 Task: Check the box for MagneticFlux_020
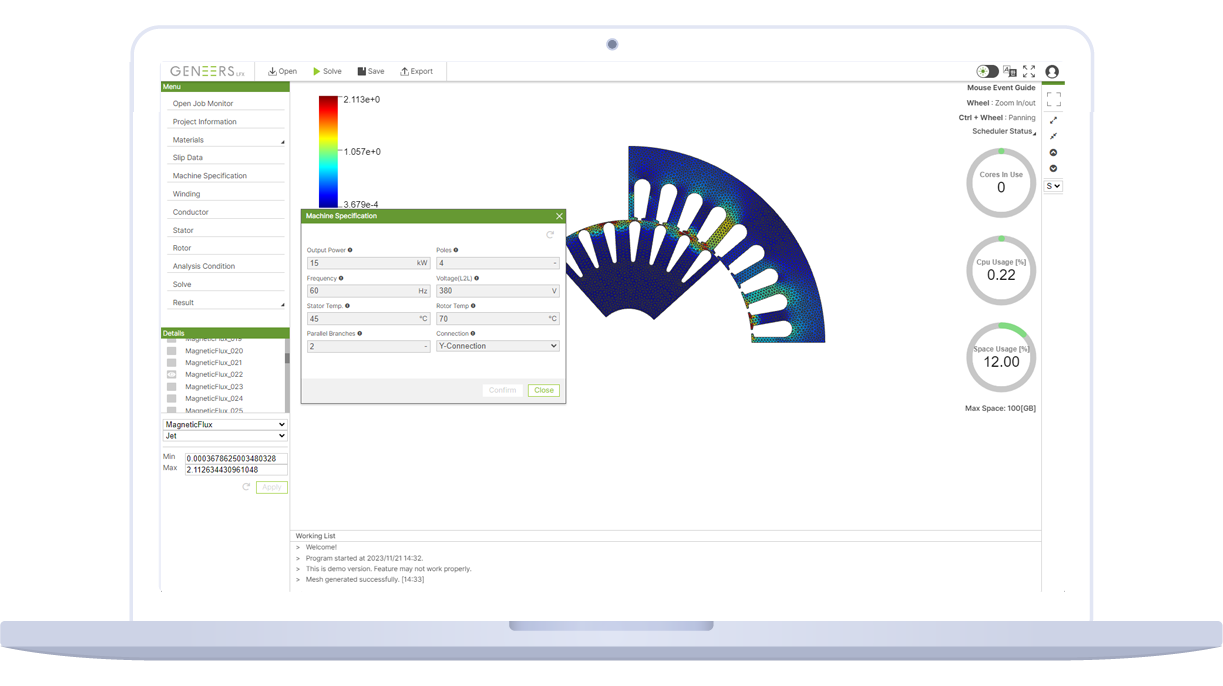171,351
